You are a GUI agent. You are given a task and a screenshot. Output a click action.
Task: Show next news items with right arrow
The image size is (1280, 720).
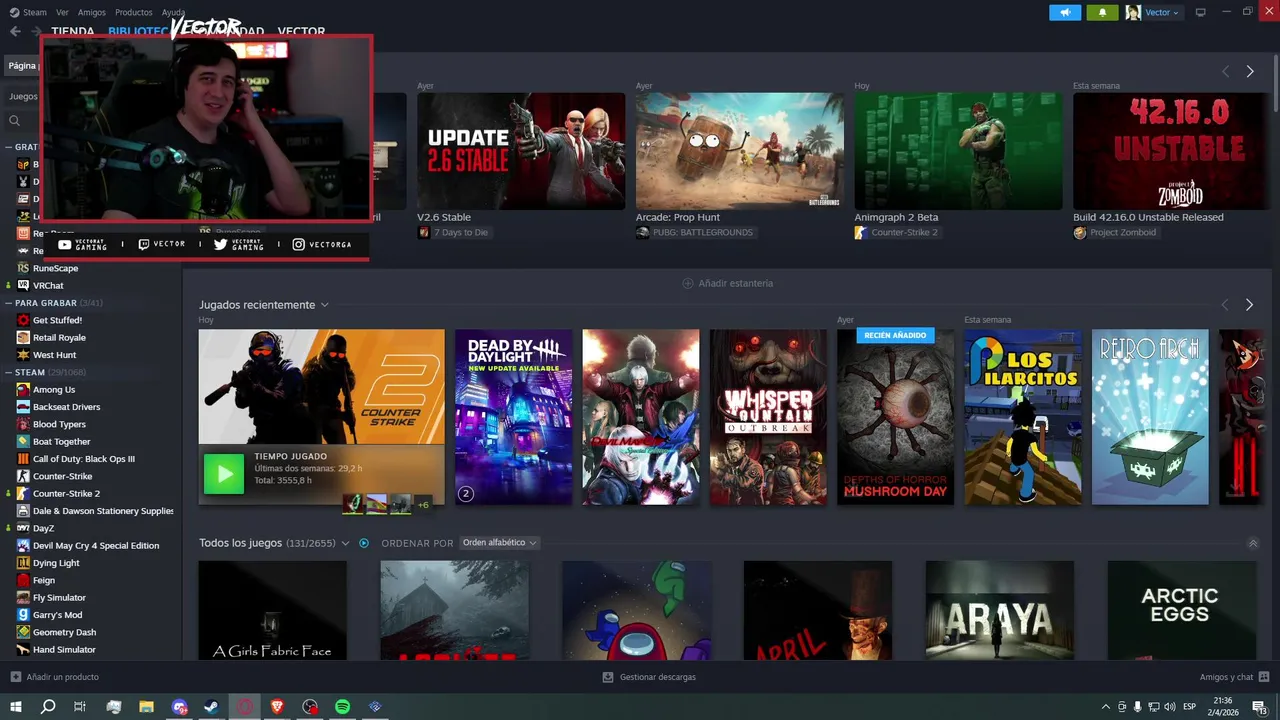[1250, 72]
